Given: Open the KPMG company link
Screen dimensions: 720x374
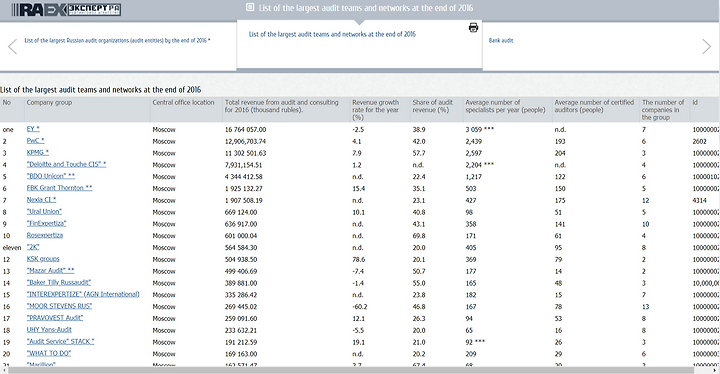Looking at the screenshot, I should pos(38,153).
